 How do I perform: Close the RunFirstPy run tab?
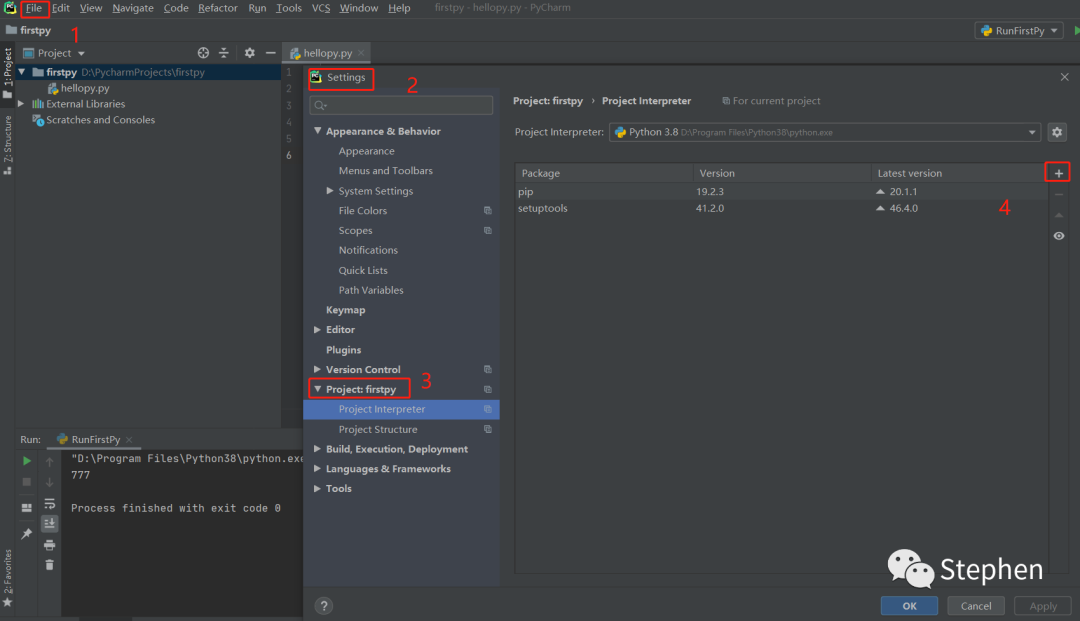tap(129, 439)
